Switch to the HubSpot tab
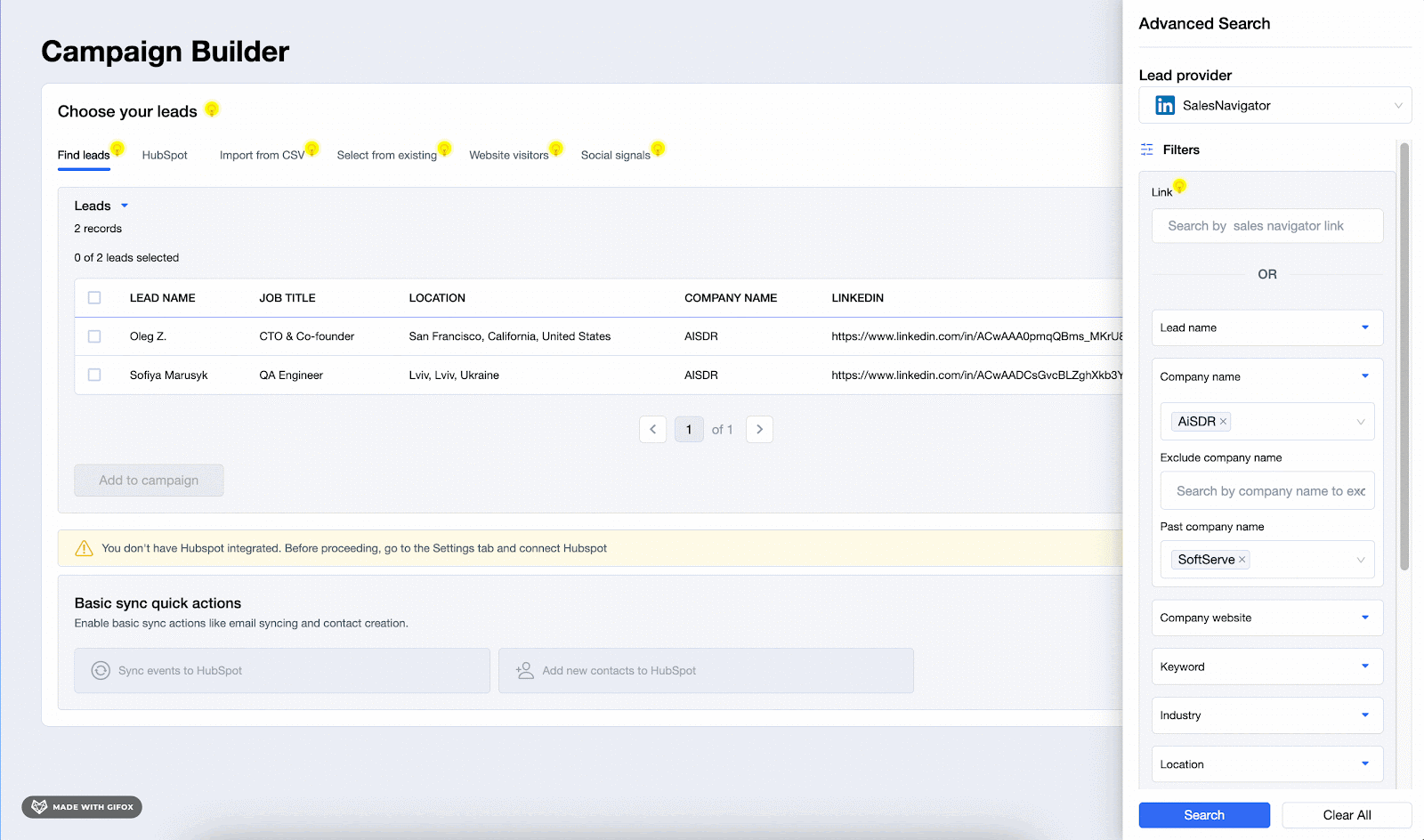This screenshot has height=840, width=1424. click(165, 155)
